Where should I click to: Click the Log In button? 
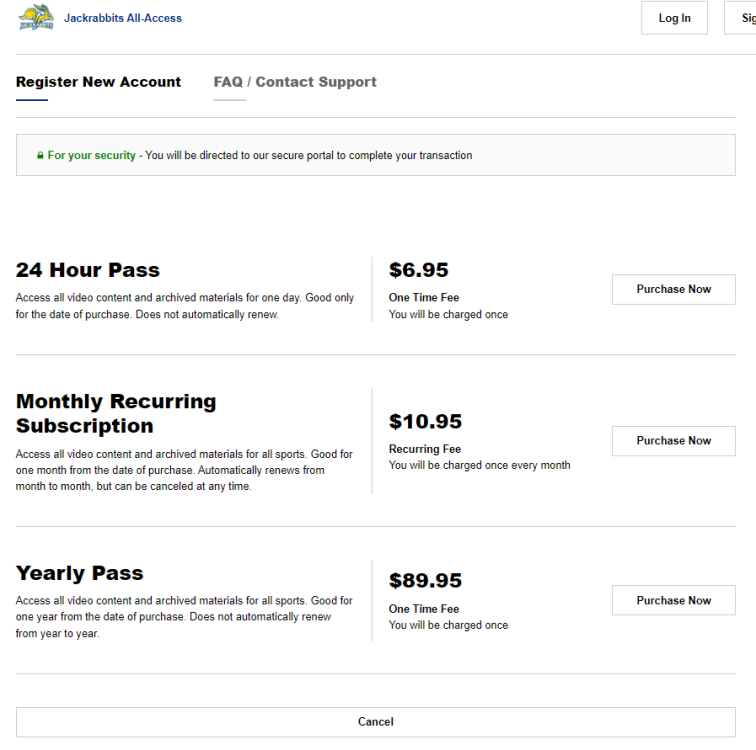pos(674,18)
